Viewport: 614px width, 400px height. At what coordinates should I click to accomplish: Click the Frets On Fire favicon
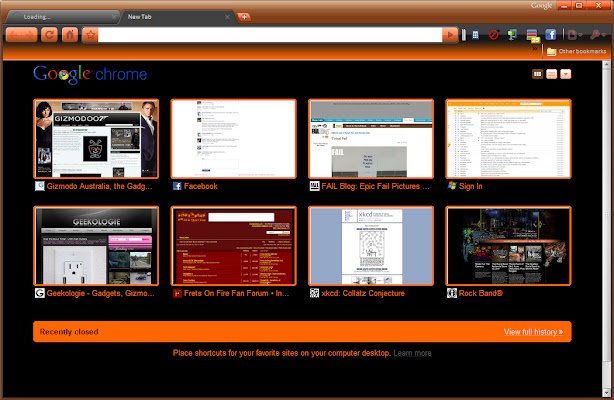coord(177,293)
